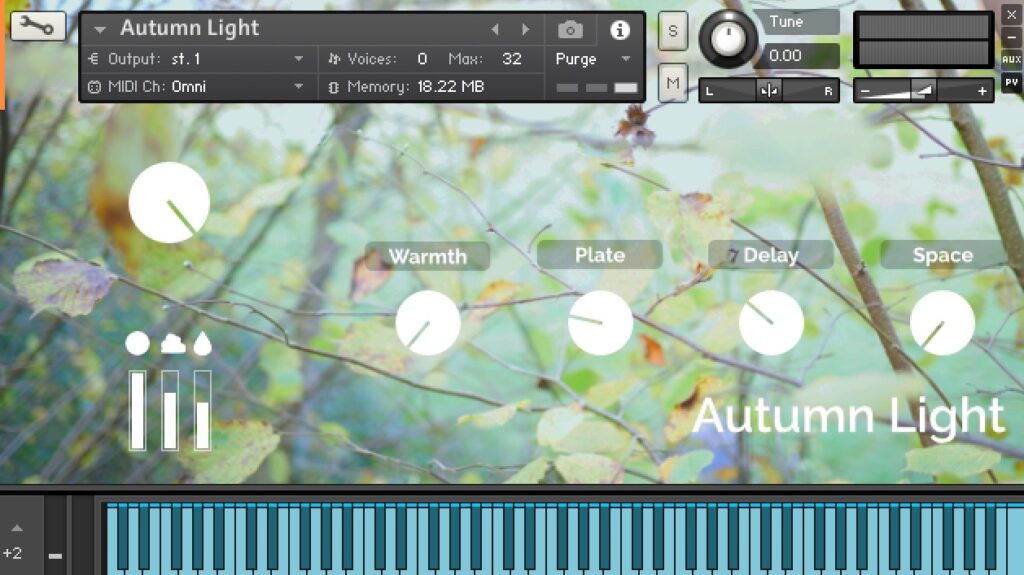The width and height of the screenshot is (1024, 575).
Task: Click the Plate knob
Action: 600,323
